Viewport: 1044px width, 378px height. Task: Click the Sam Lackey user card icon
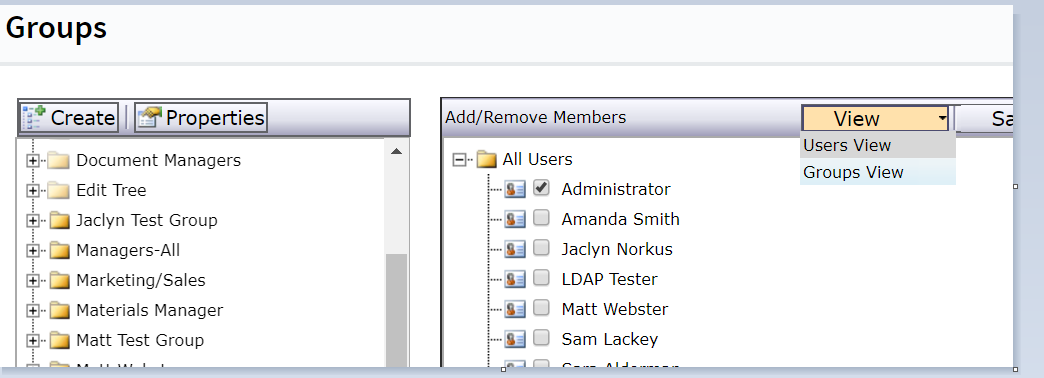tap(515, 339)
